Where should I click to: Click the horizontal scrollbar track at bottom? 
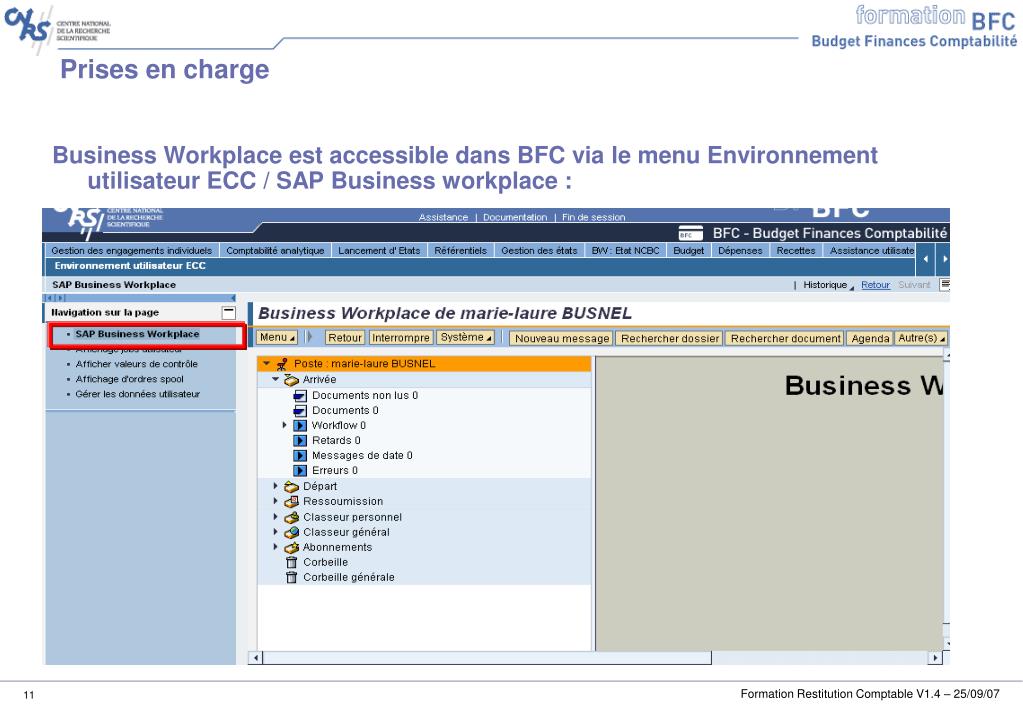coord(486,658)
